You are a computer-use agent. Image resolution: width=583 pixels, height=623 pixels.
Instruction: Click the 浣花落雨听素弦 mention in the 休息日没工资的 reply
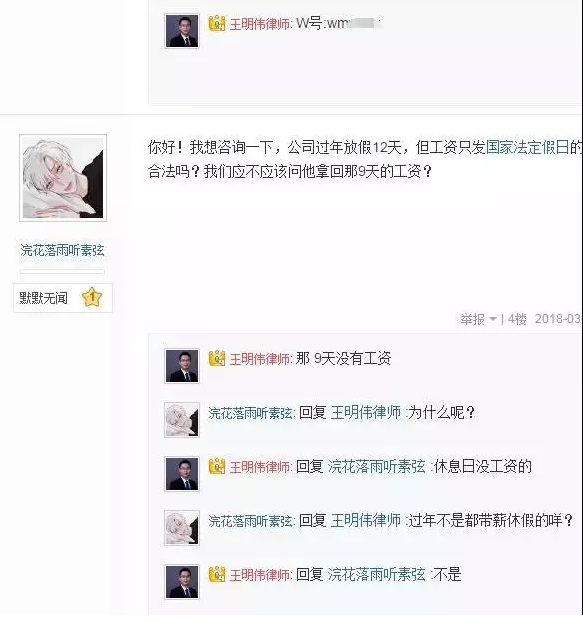tap(376, 466)
